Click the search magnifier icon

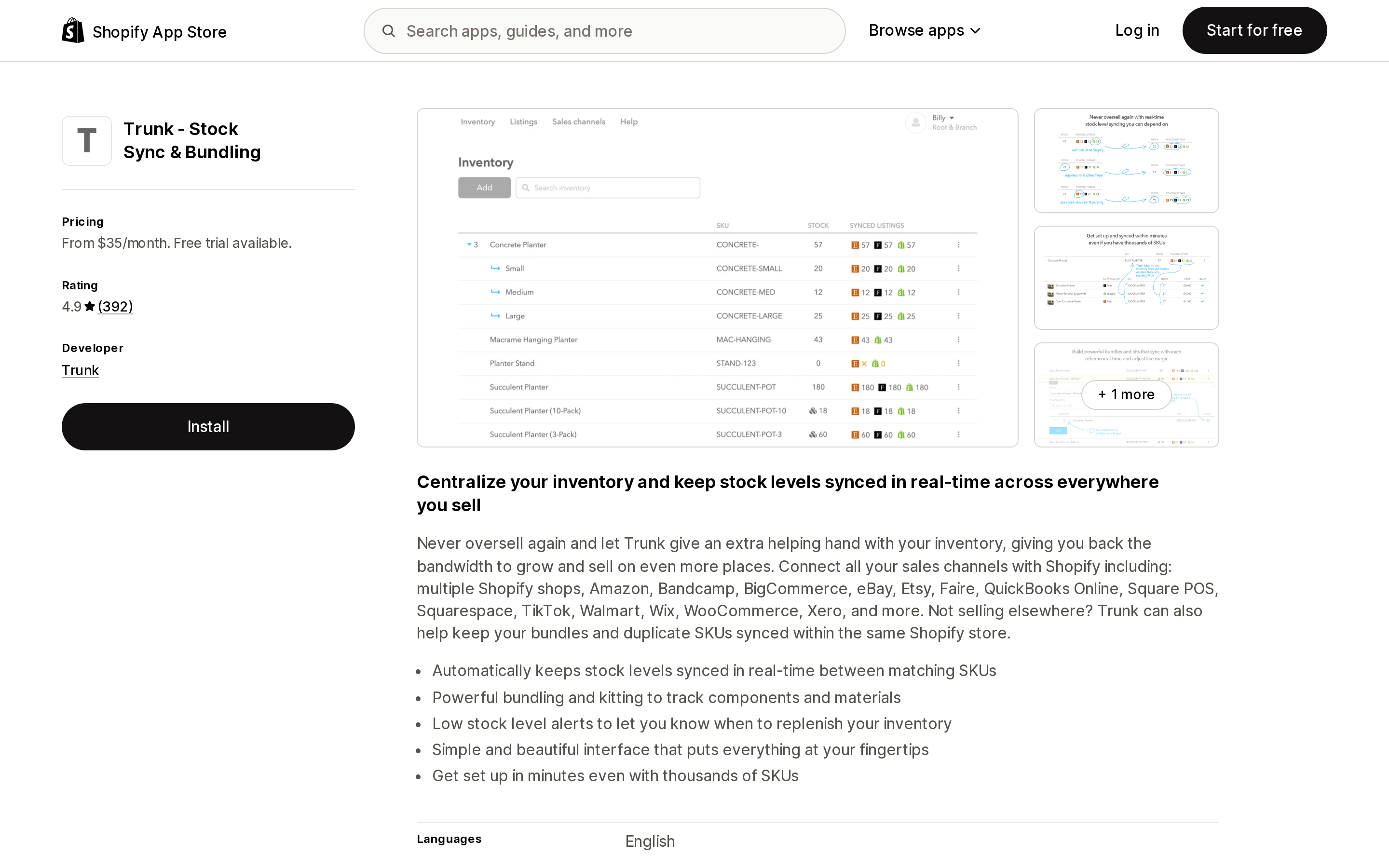[389, 31]
